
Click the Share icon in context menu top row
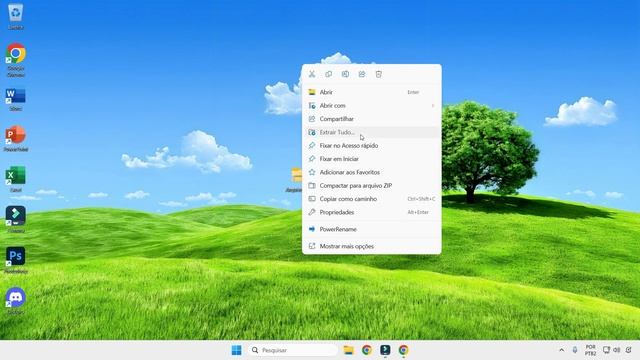click(362, 74)
